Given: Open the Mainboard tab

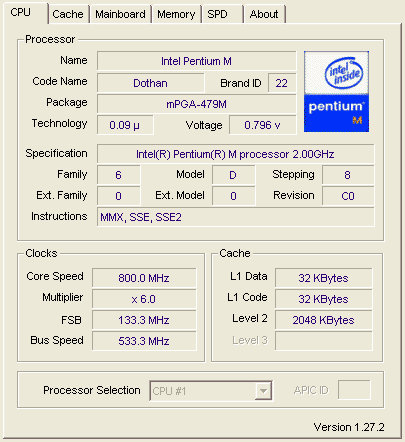Looking at the screenshot, I should (x=120, y=14).
